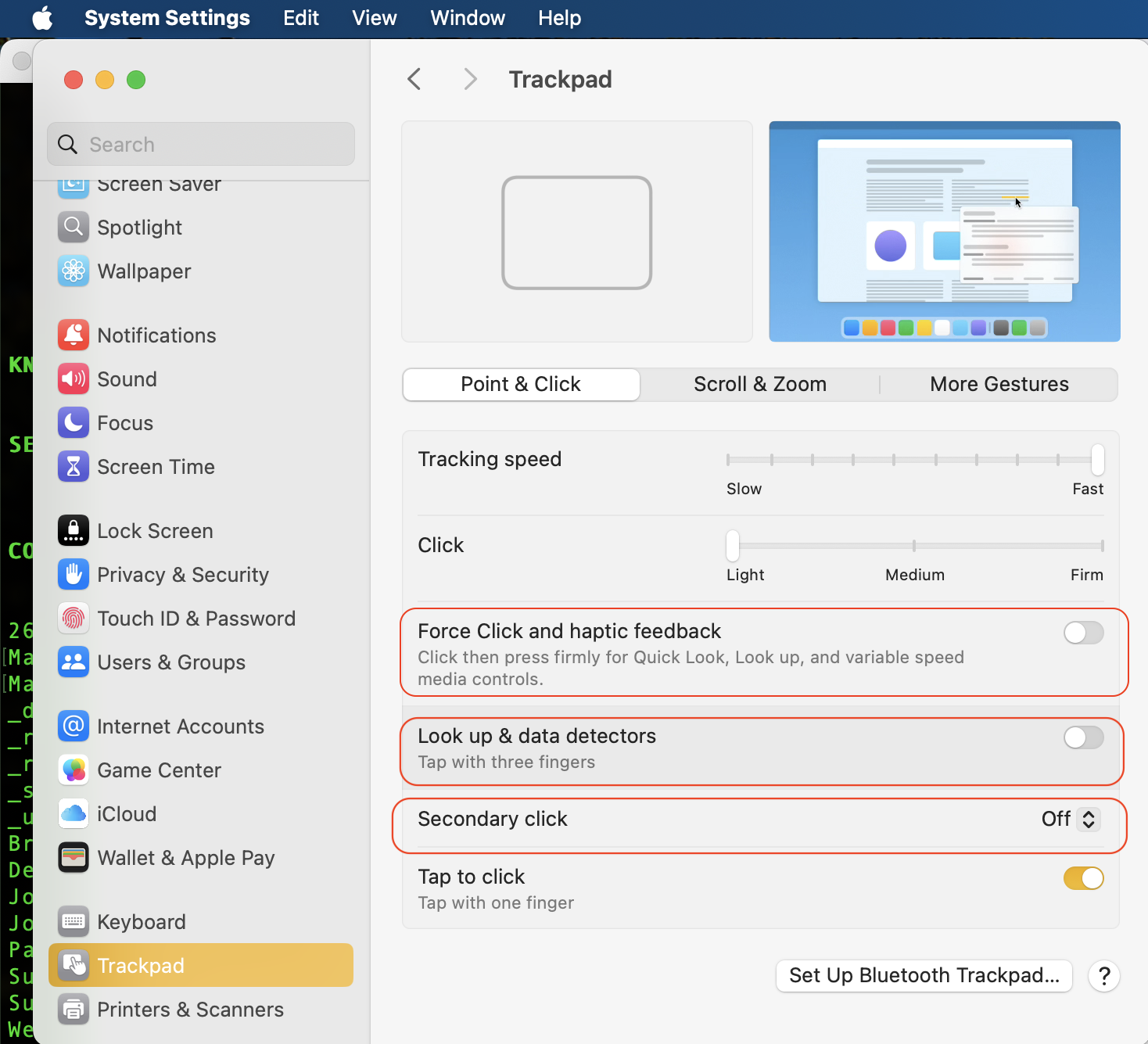Click the Trackpad label in the sidebar
The image size is (1148, 1044).
click(x=141, y=966)
